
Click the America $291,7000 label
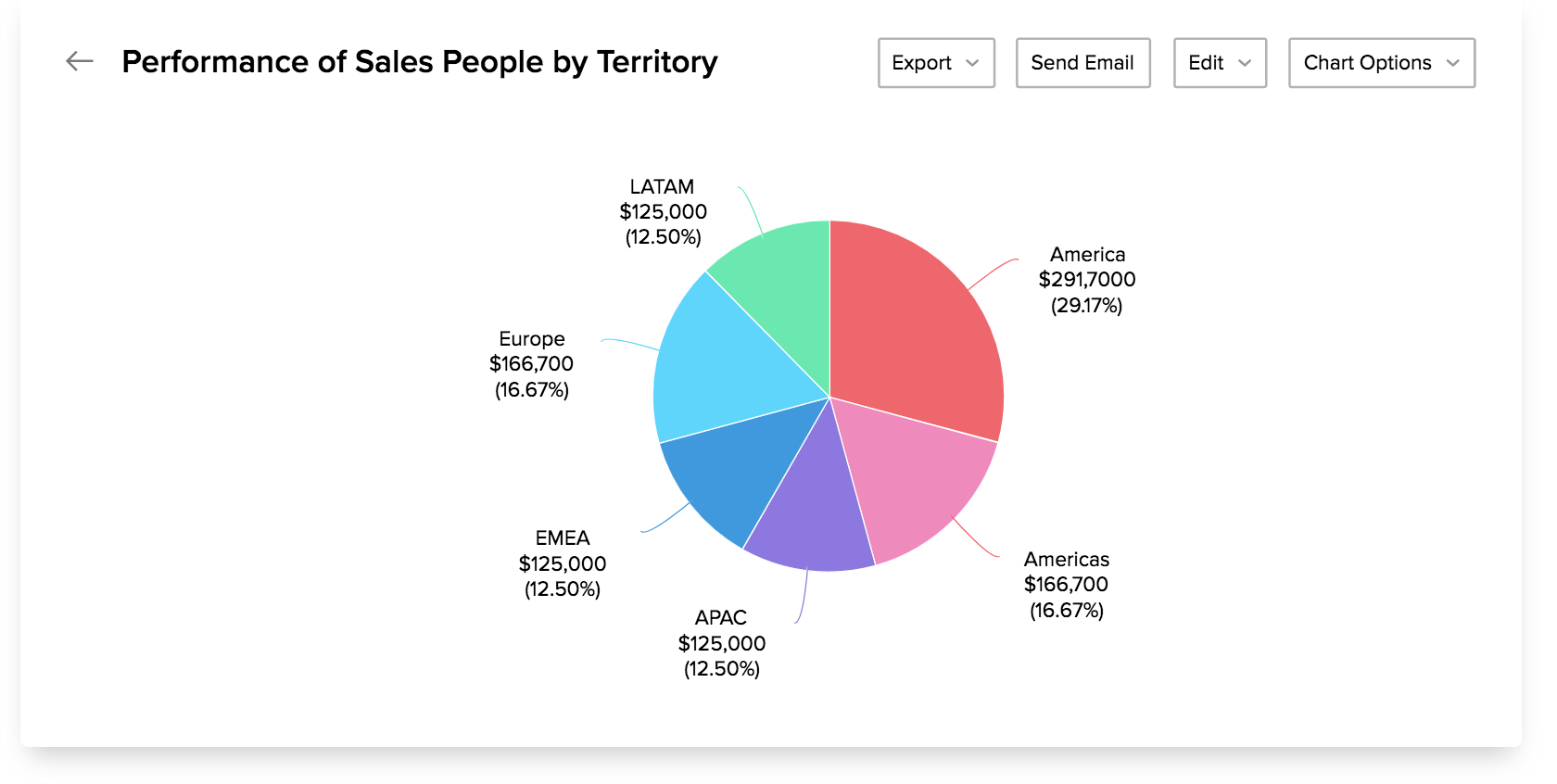click(1087, 280)
